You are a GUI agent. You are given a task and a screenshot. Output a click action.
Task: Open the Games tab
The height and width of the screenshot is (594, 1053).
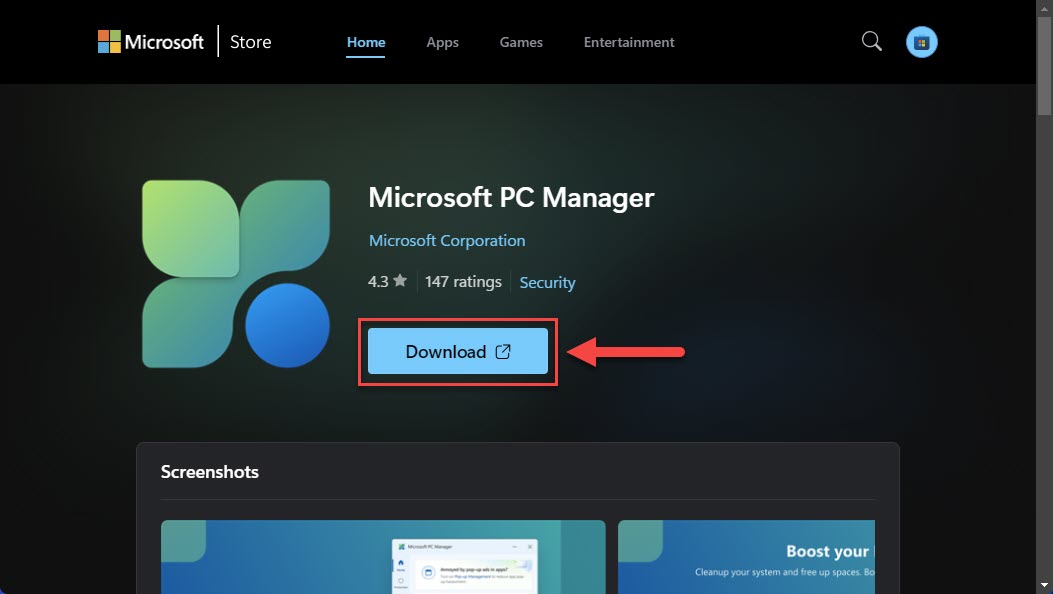tap(521, 42)
